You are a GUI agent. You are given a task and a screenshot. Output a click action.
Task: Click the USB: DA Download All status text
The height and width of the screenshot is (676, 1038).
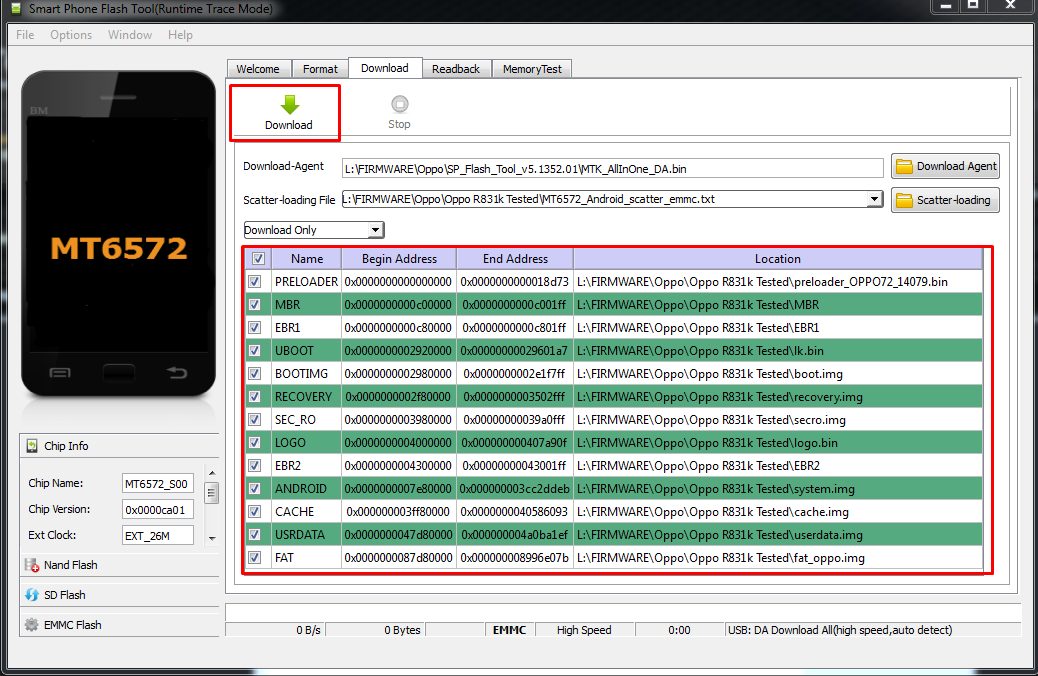point(840,630)
